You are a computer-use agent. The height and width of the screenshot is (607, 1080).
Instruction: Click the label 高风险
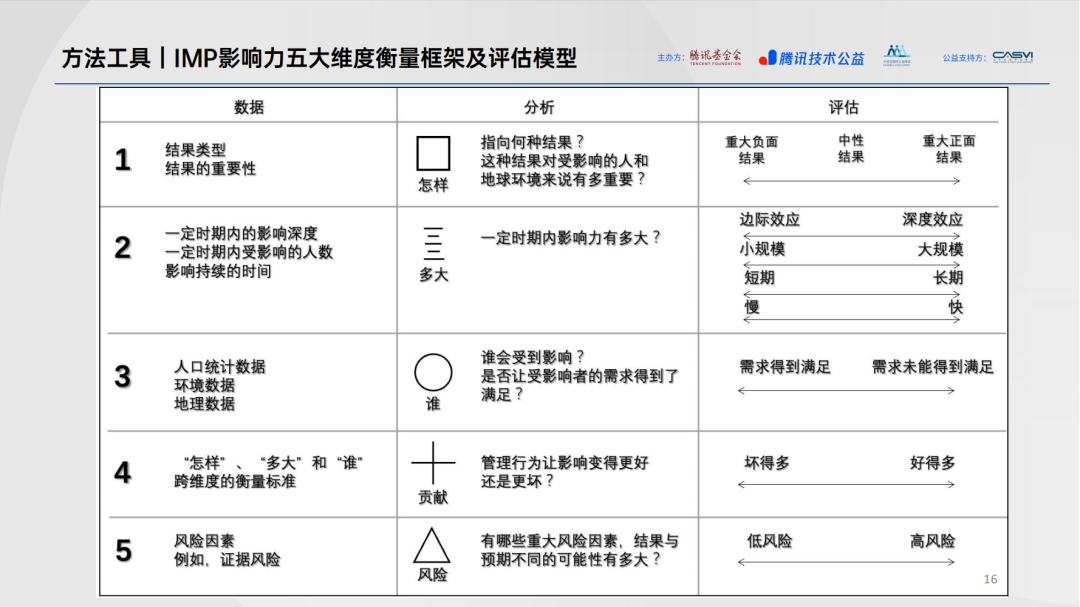coord(933,541)
